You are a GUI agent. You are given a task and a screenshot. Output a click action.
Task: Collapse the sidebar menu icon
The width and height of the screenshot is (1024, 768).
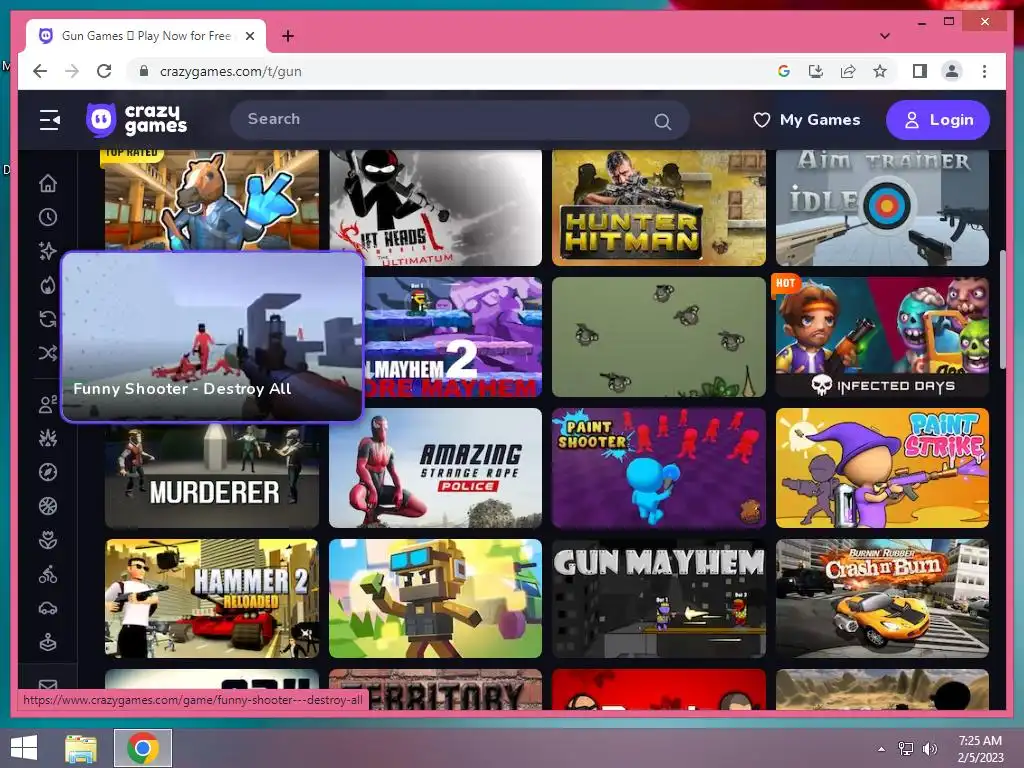pos(50,120)
